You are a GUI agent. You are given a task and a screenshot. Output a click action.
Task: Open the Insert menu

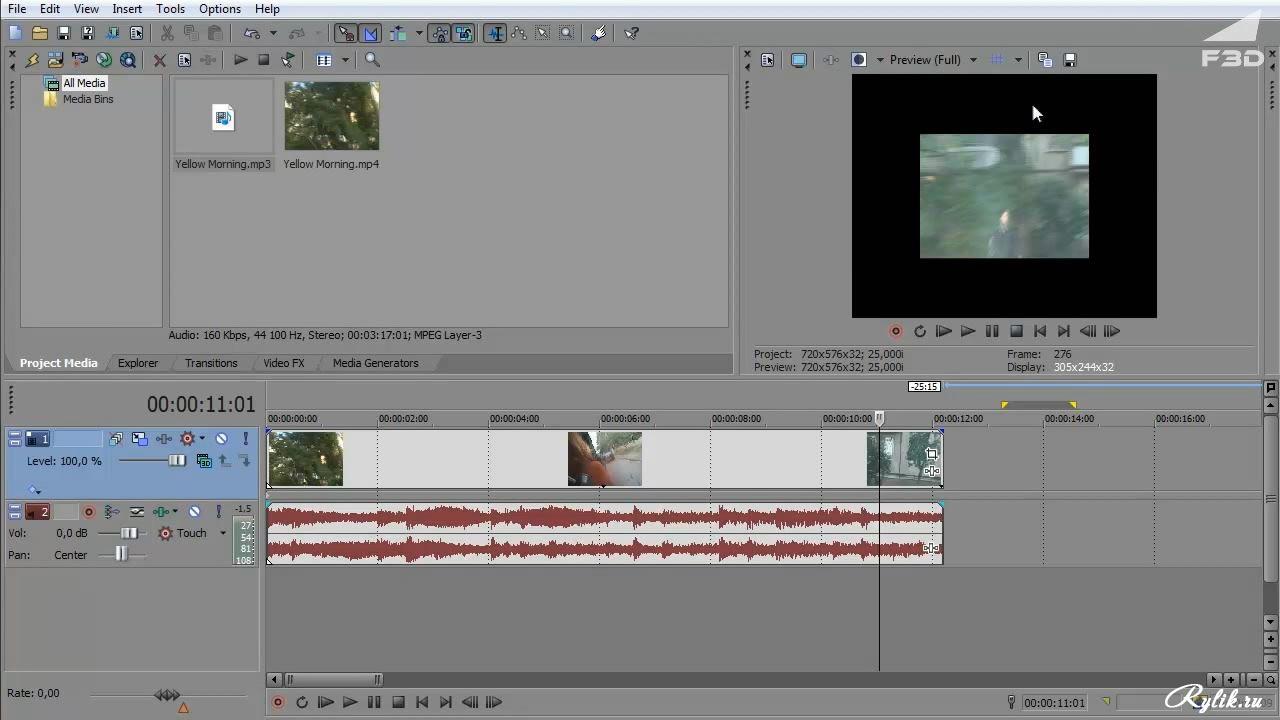pyautogui.click(x=127, y=9)
